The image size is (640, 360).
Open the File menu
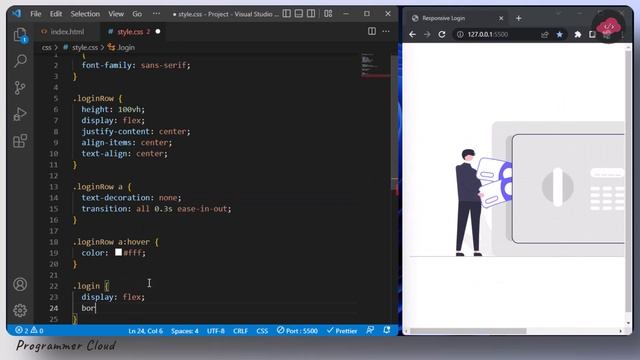[x=36, y=14]
